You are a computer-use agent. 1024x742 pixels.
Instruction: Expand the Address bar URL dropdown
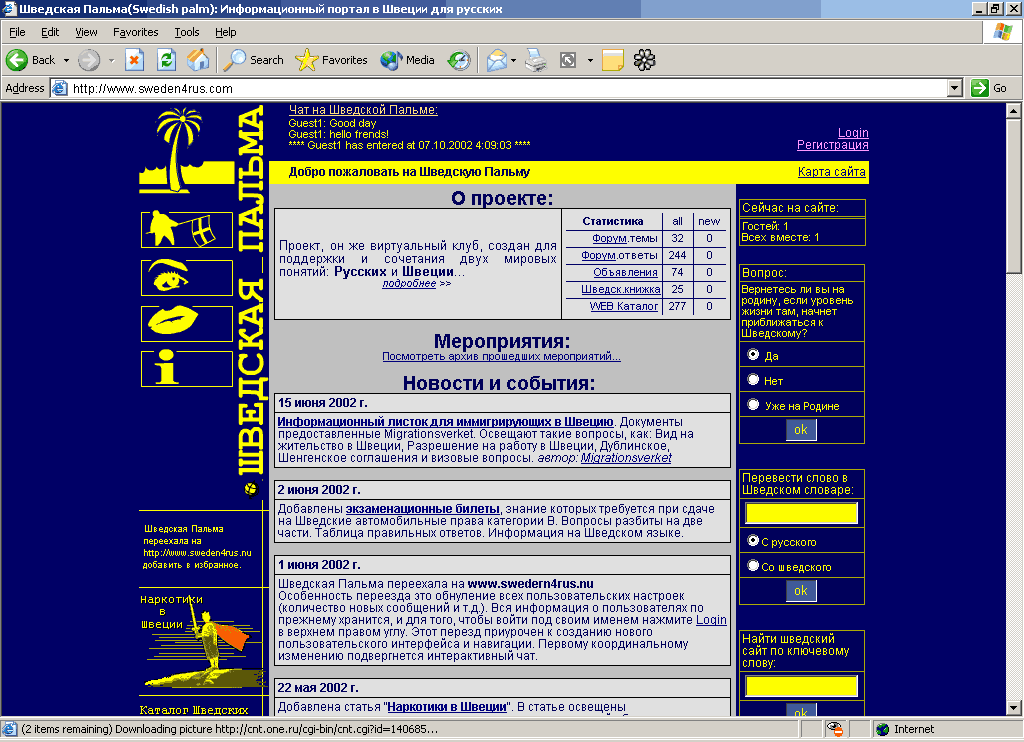[954, 88]
